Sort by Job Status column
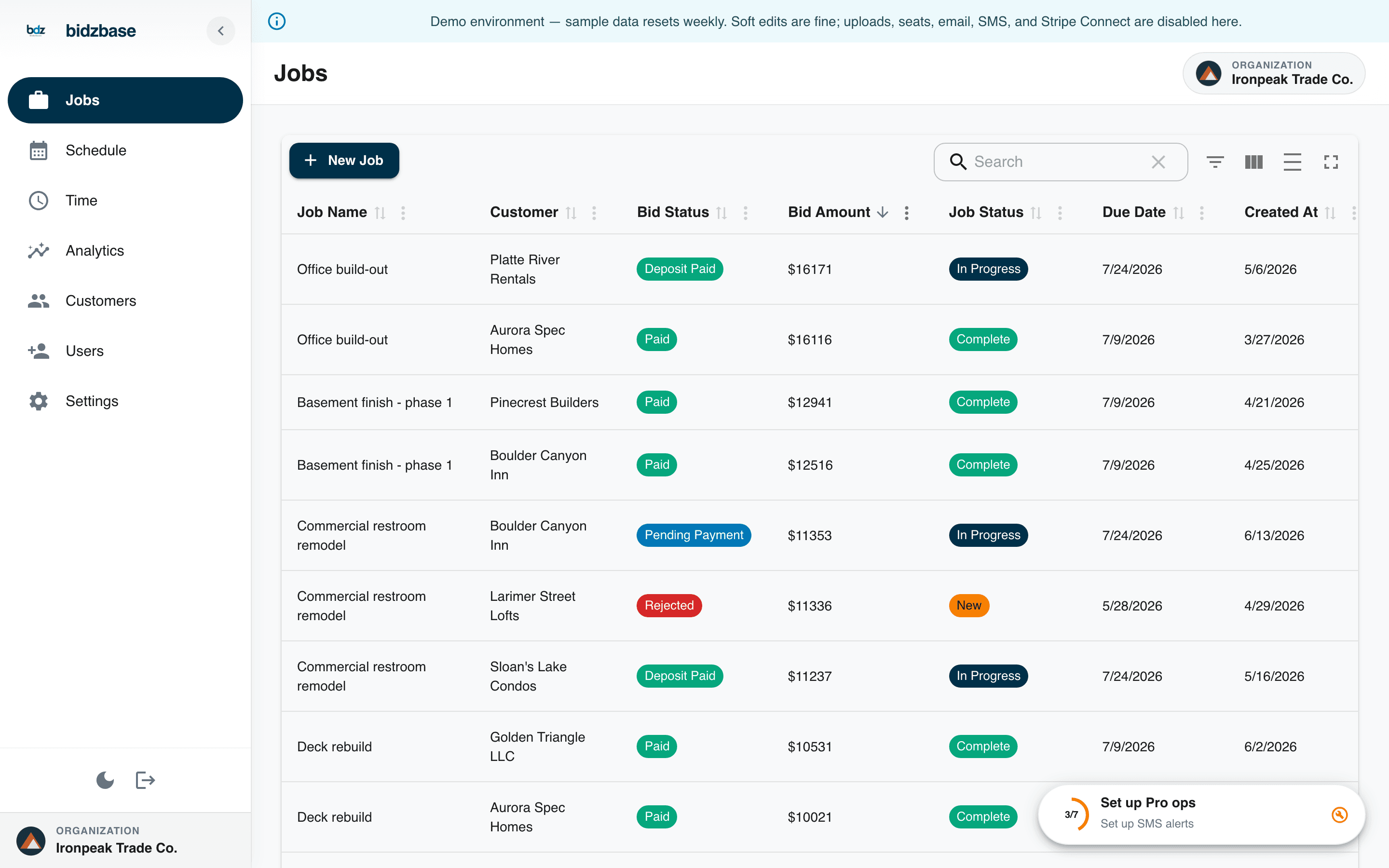Screen dimensions: 1389x868 [x=1036, y=213]
